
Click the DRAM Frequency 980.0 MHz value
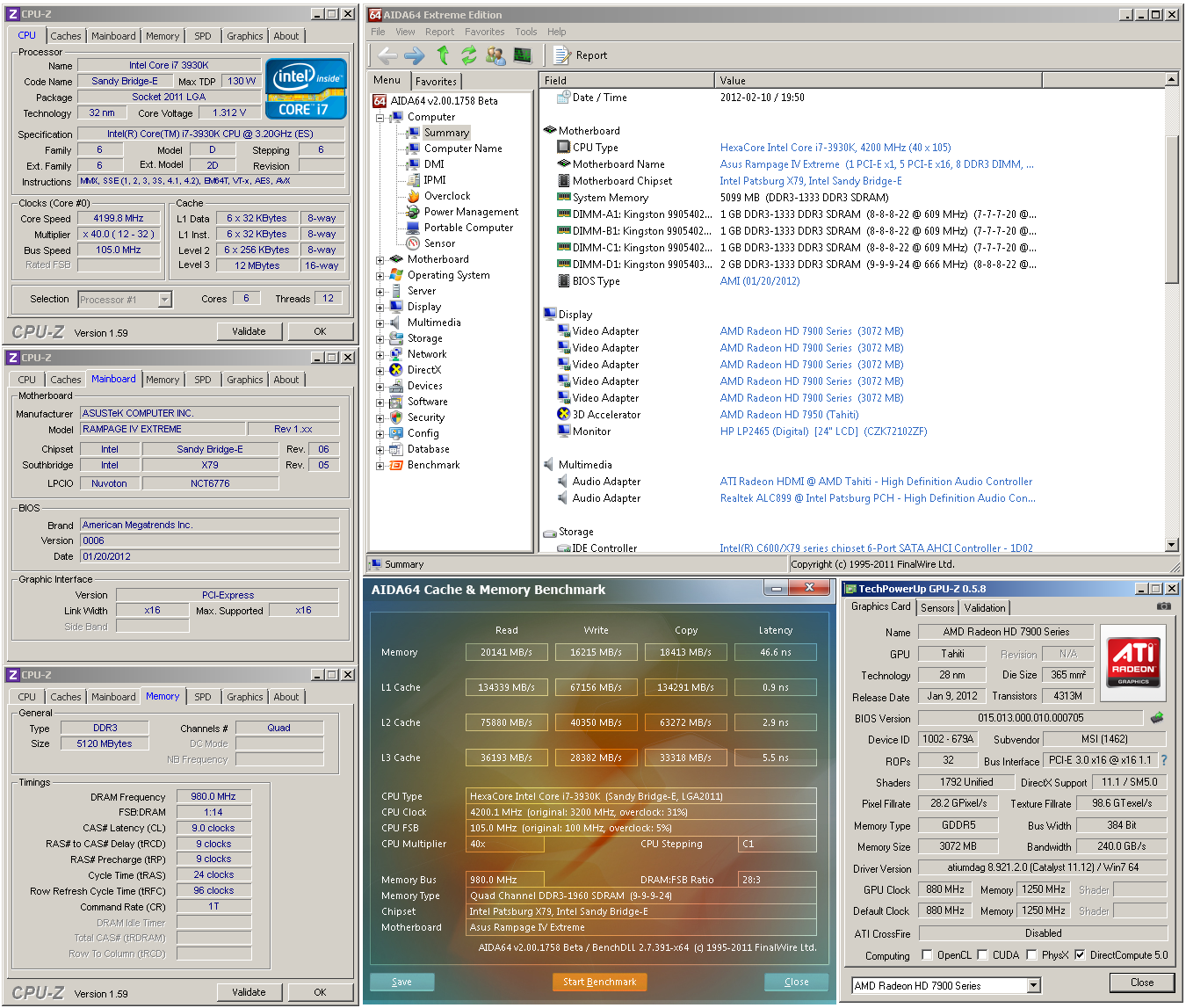click(213, 796)
